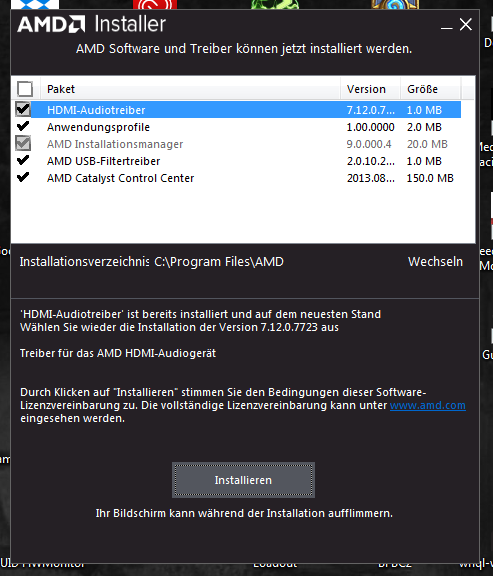Click the Installieren button
The width and height of the screenshot is (493, 576).
tap(243, 480)
